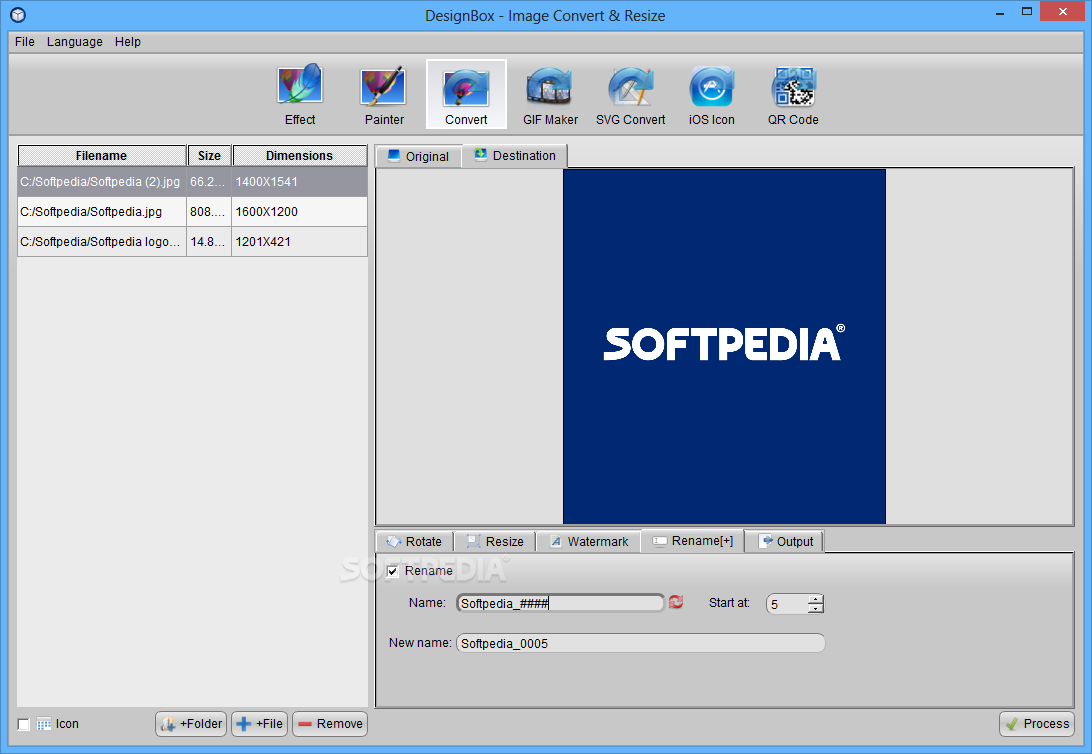This screenshot has width=1092, height=754.
Task: Open the File menu
Action: click(24, 42)
